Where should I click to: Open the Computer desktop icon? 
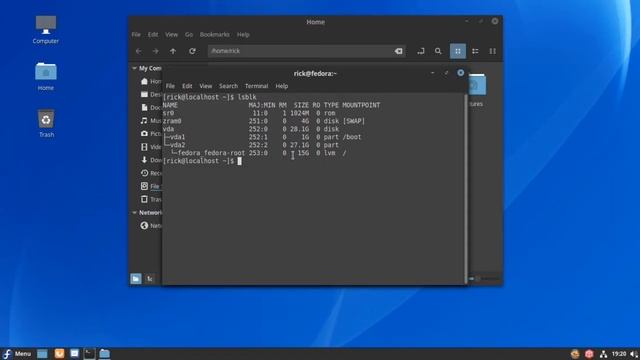(x=46, y=29)
